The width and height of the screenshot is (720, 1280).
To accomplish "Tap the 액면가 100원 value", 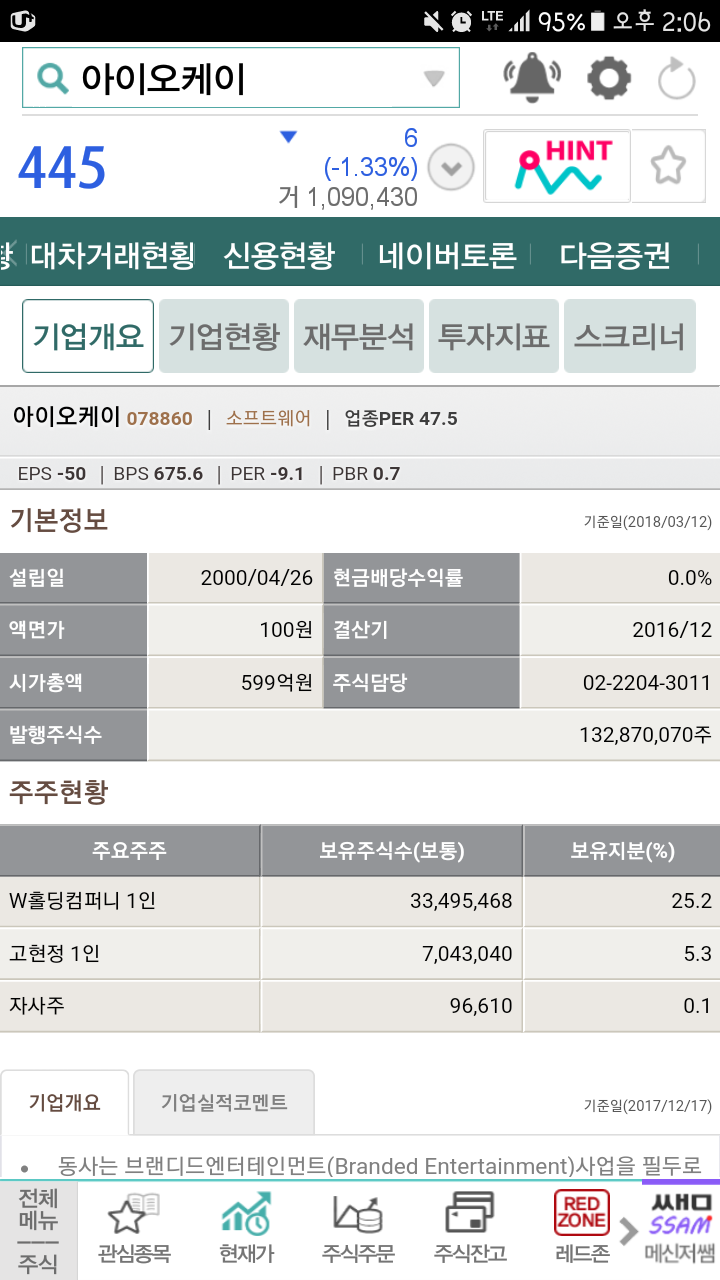I will click(286, 631).
